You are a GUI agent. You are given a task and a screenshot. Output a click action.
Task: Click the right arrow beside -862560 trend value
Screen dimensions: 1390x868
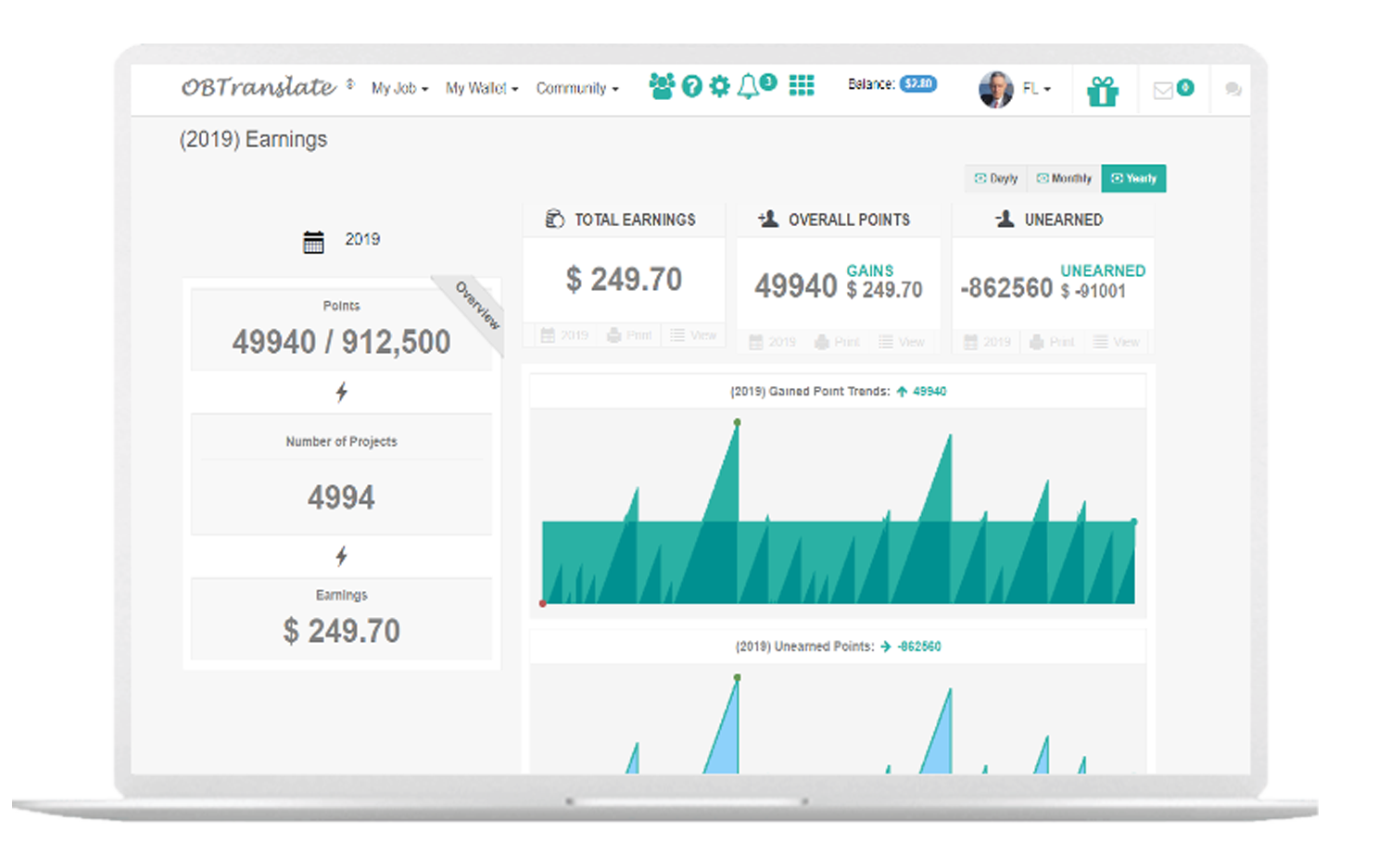click(886, 647)
